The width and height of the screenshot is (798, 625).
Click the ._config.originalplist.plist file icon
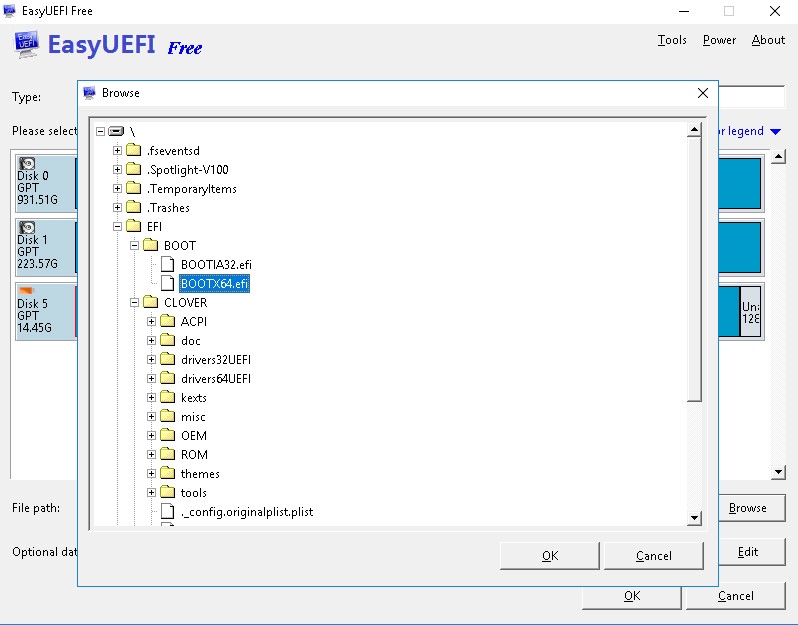(x=167, y=511)
